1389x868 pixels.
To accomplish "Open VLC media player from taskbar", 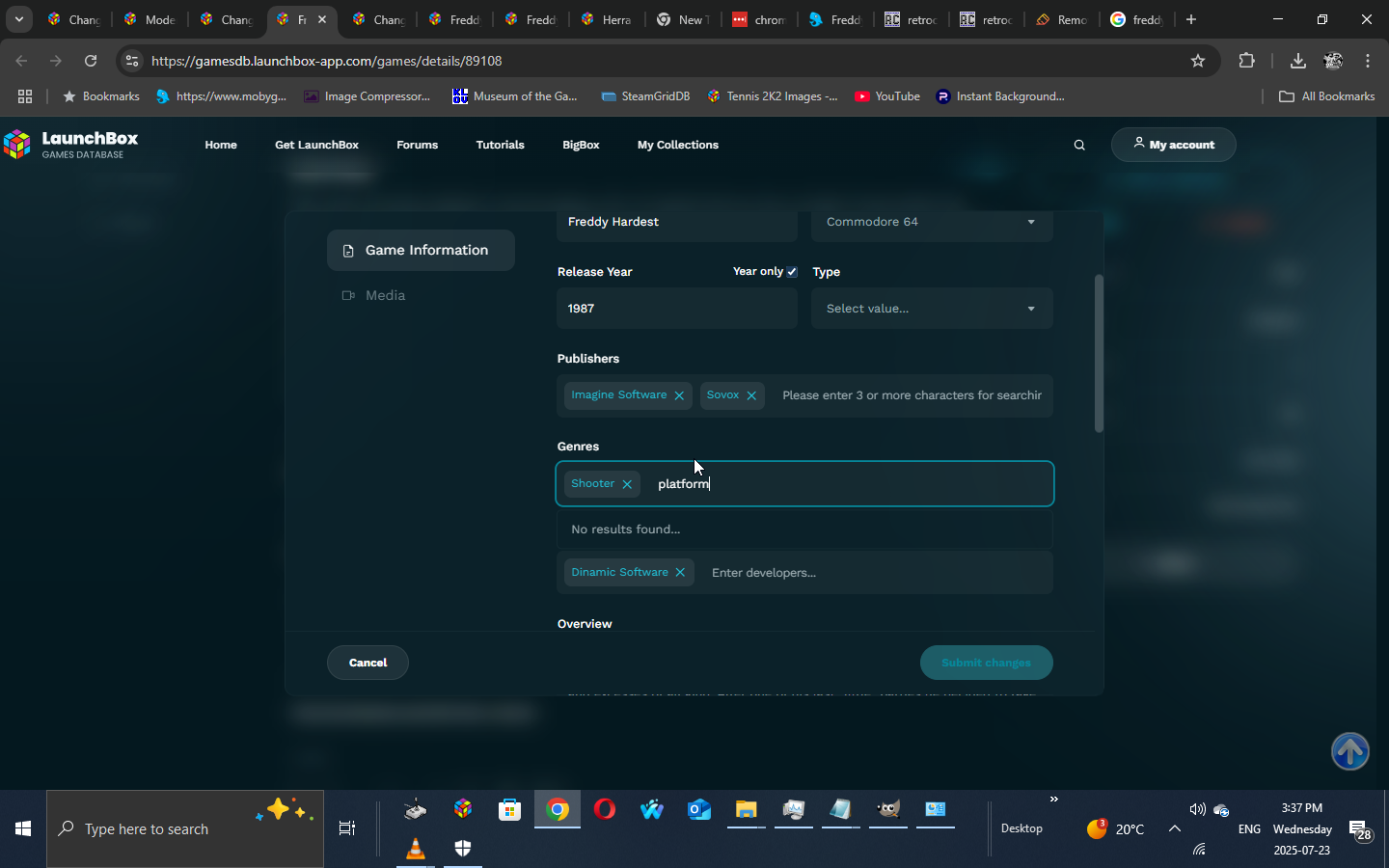I will [x=416, y=849].
